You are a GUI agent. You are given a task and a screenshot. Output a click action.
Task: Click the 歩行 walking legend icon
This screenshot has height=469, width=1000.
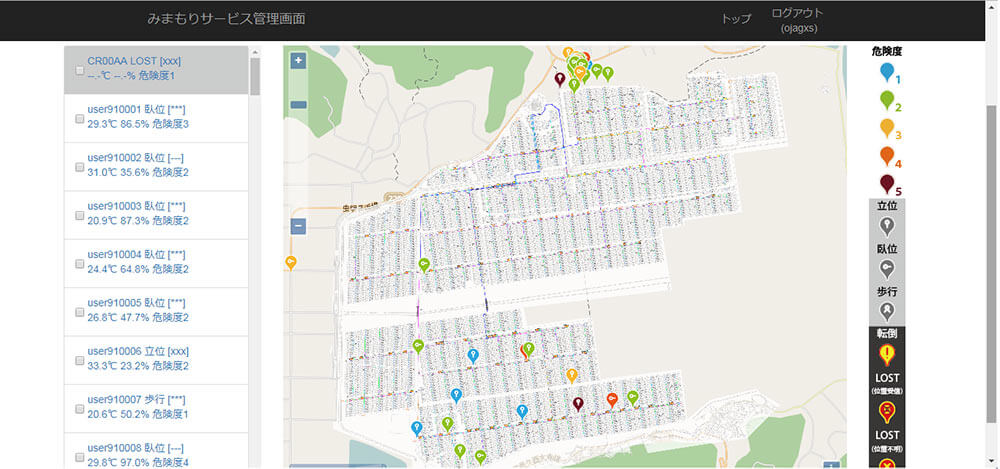point(886,310)
